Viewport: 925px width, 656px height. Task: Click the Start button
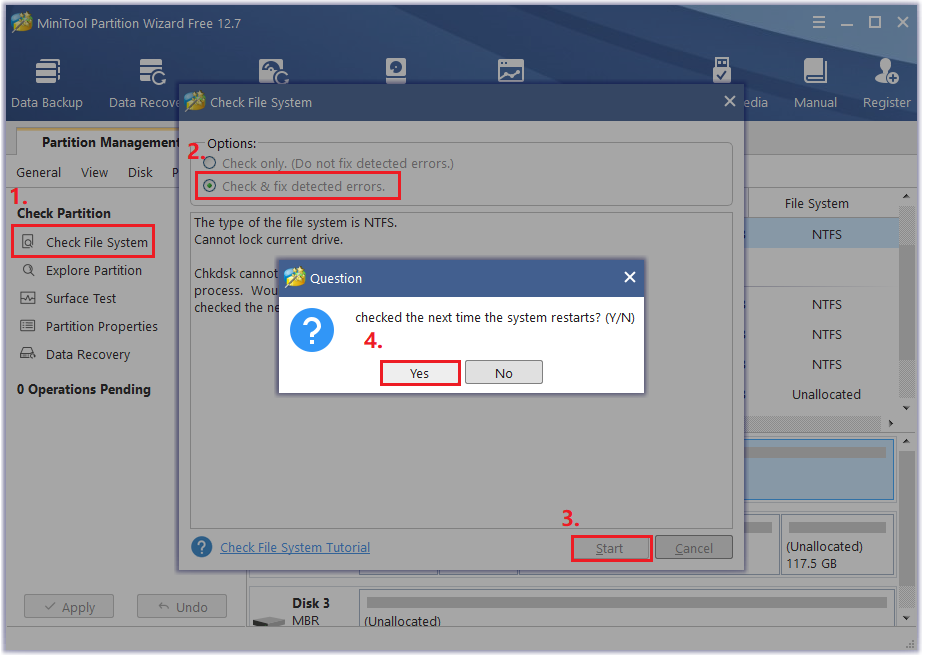[x=611, y=548]
